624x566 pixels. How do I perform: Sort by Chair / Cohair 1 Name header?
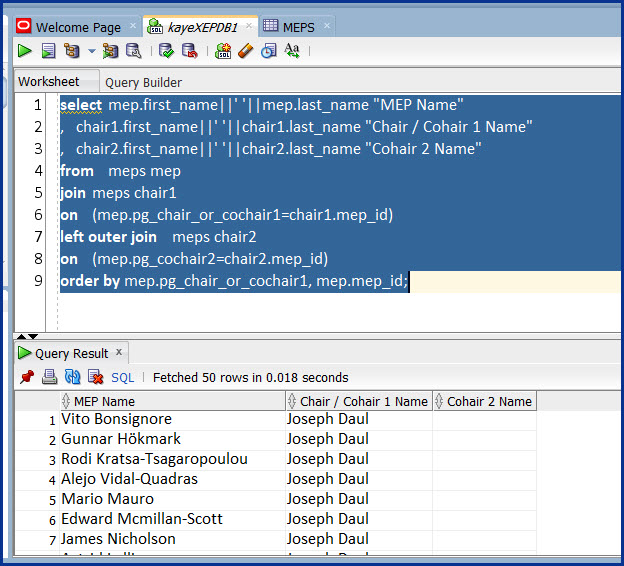[x=359, y=401]
